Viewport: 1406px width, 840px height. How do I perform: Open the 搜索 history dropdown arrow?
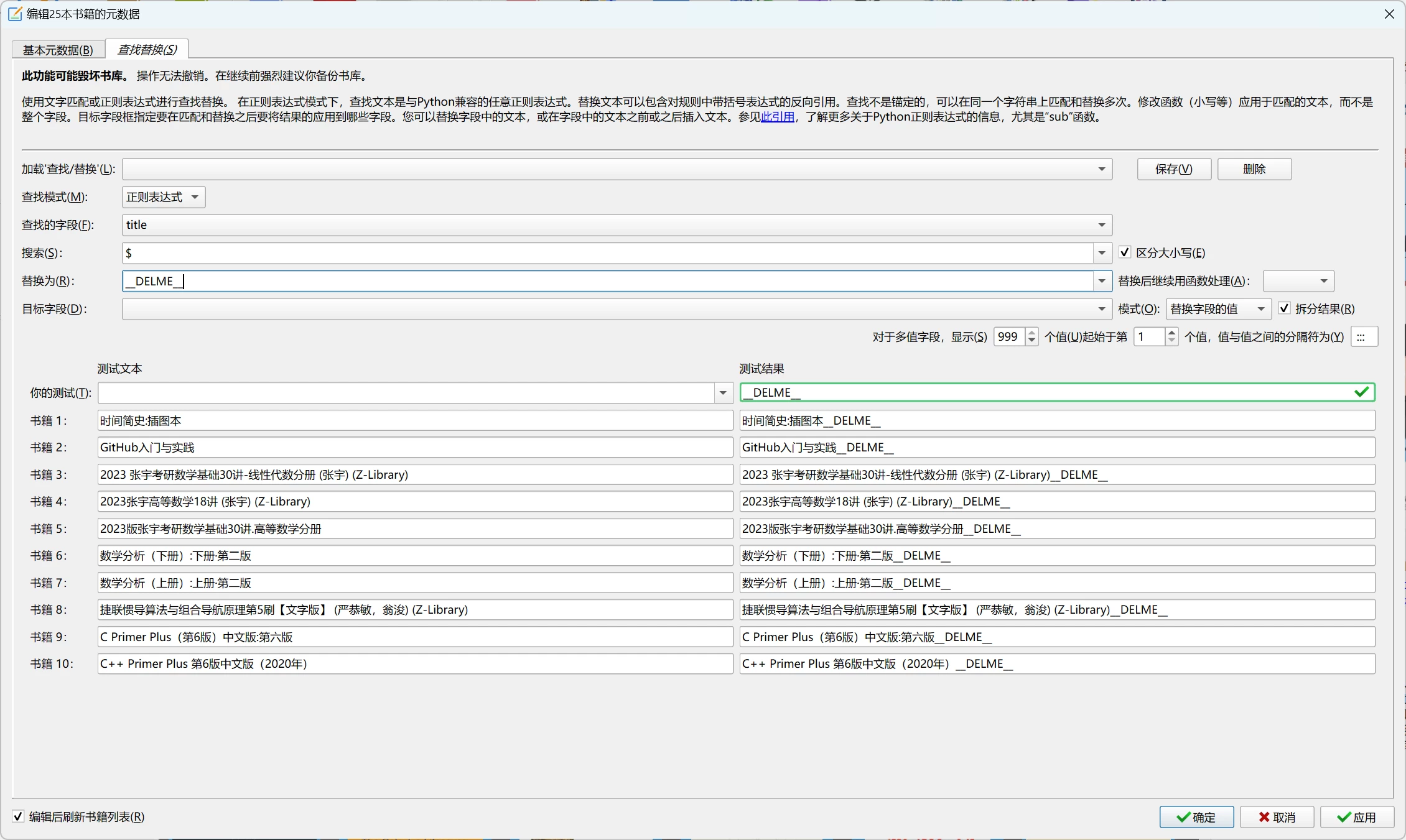(1102, 253)
